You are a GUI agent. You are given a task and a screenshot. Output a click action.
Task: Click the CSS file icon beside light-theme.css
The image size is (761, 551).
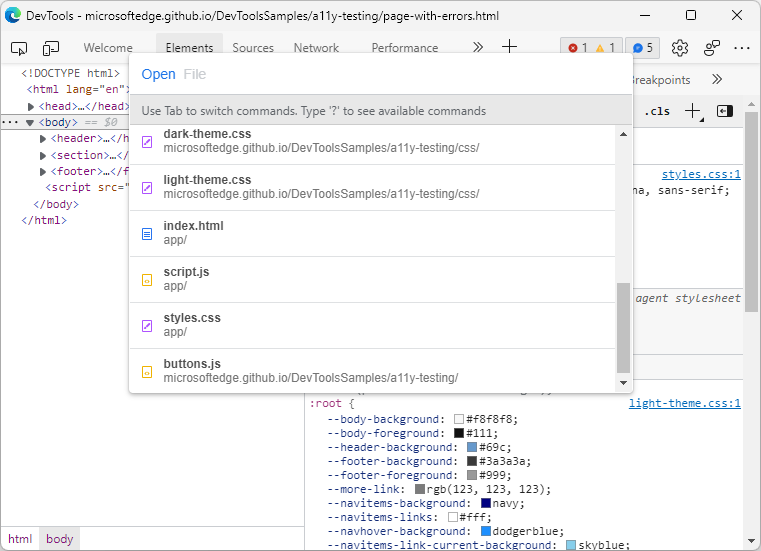click(x=147, y=188)
